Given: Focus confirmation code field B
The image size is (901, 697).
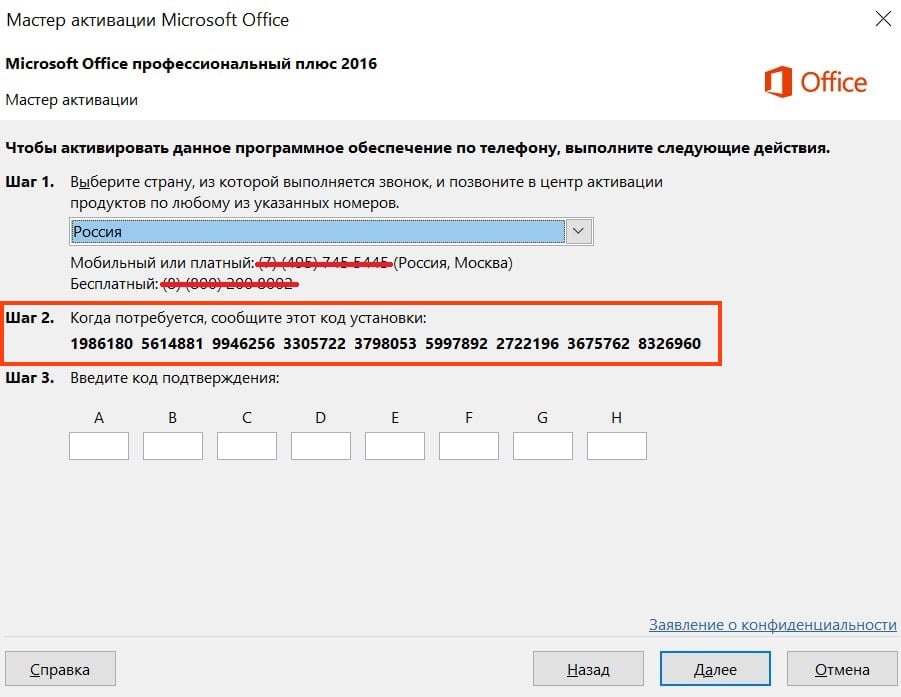Looking at the screenshot, I should click(173, 446).
